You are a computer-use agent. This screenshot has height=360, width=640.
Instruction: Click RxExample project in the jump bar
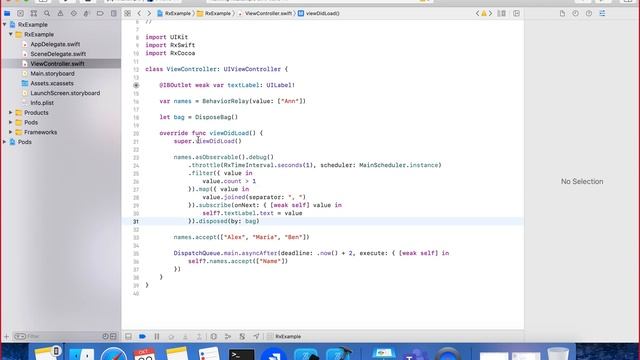coord(174,13)
